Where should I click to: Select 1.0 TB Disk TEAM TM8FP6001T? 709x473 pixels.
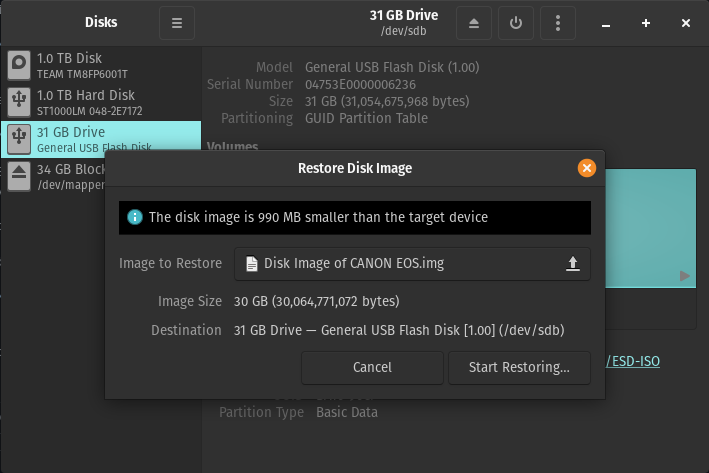[100, 66]
